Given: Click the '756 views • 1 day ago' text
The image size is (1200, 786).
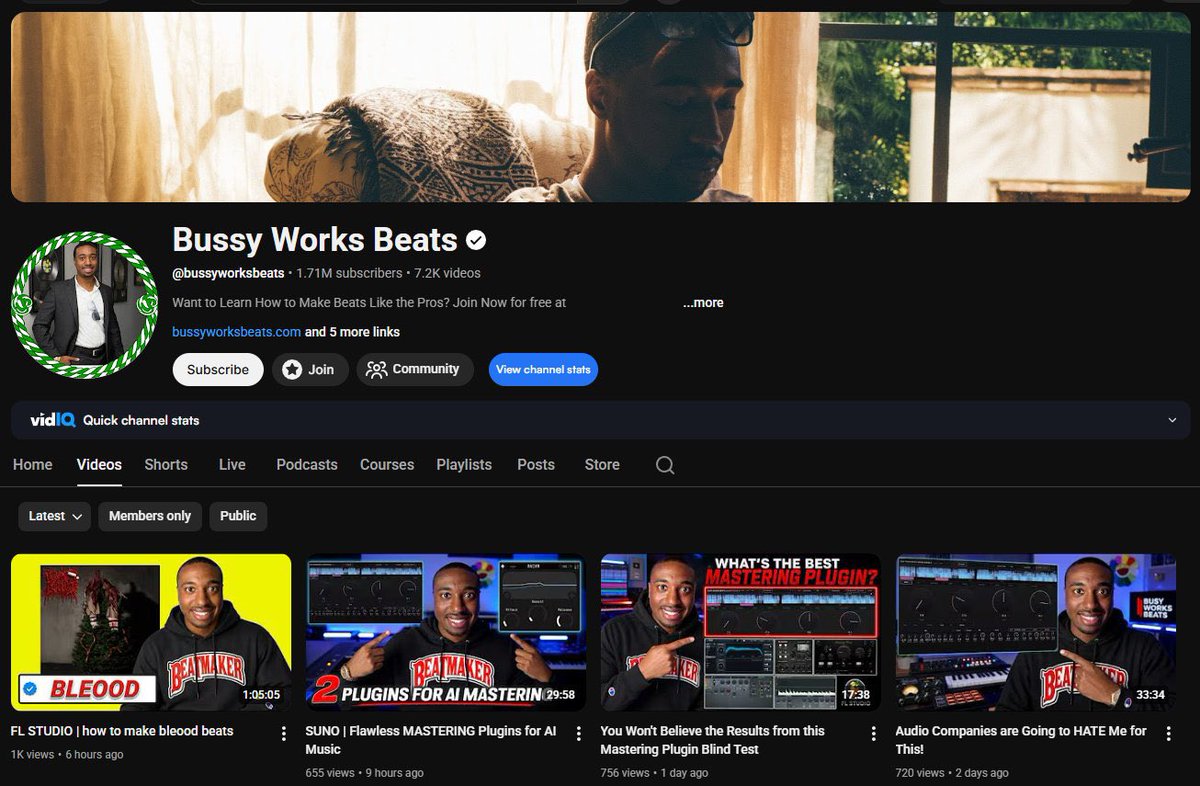Looking at the screenshot, I should pos(655,773).
